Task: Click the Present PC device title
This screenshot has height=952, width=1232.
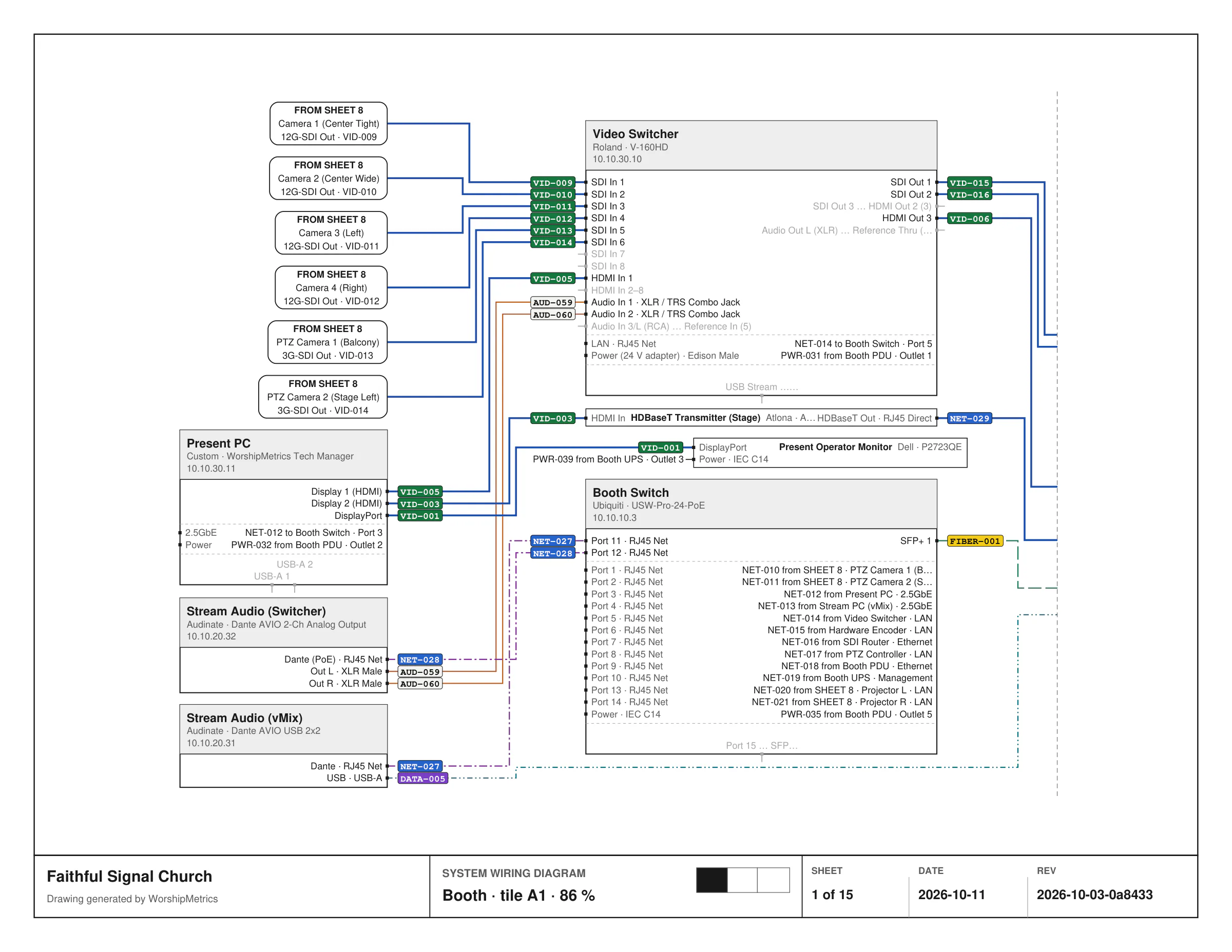Action: click(218, 443)
